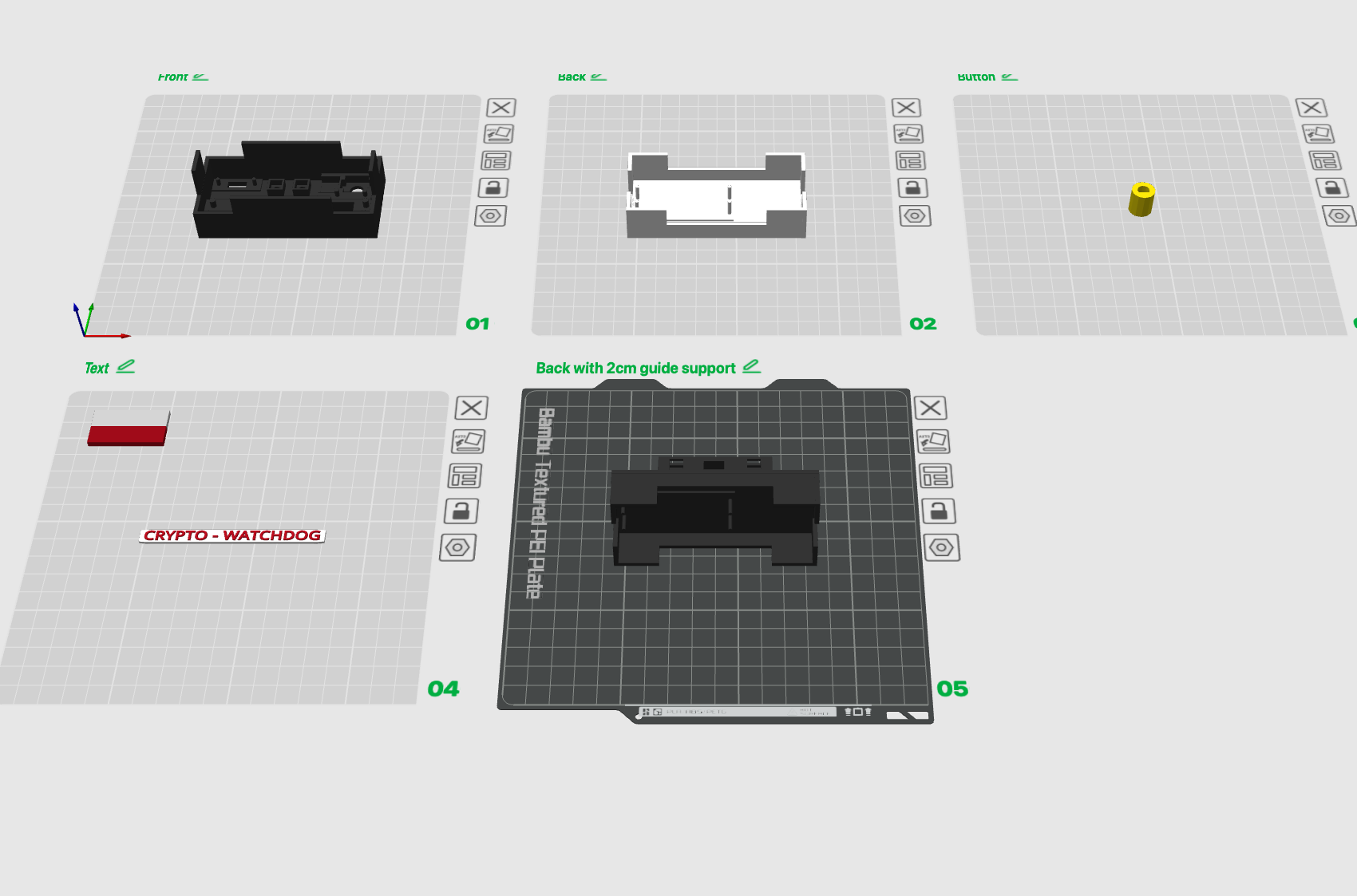Open plate settings for plate 05

(x=942, y=547)
